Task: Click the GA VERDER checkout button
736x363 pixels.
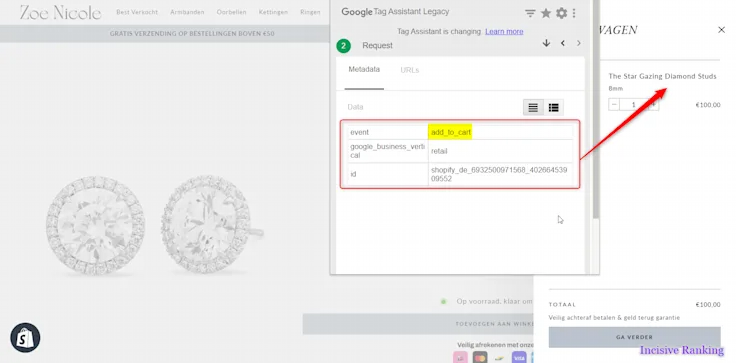Action: pyautogui.click(x=634, y=337)
